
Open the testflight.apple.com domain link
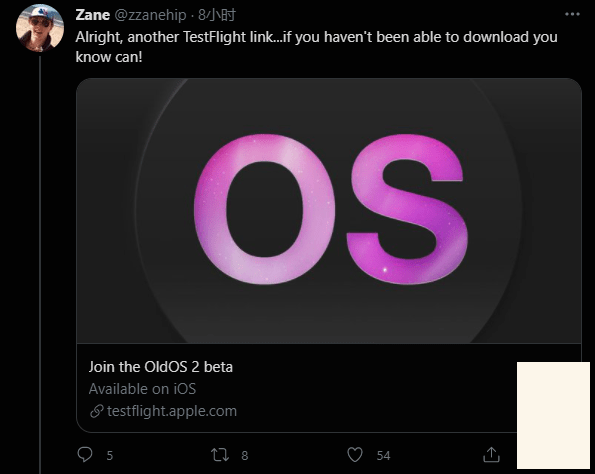click(x=172, y=411)
